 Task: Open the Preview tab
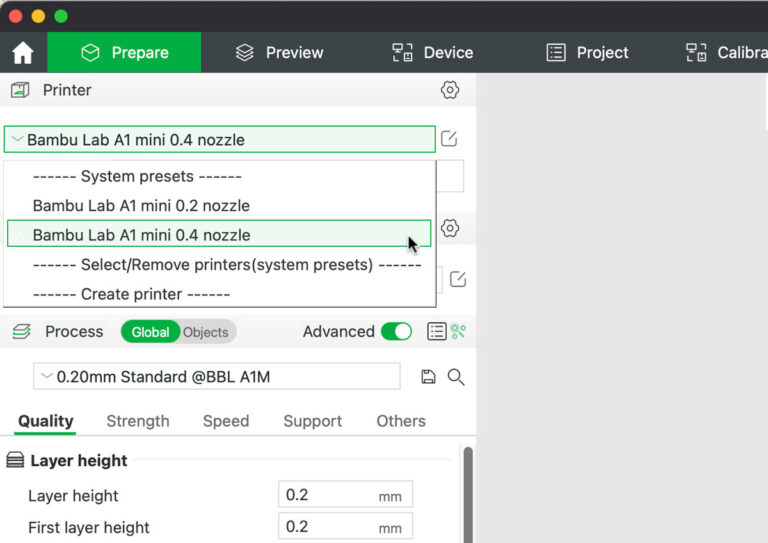click(279, 53)
